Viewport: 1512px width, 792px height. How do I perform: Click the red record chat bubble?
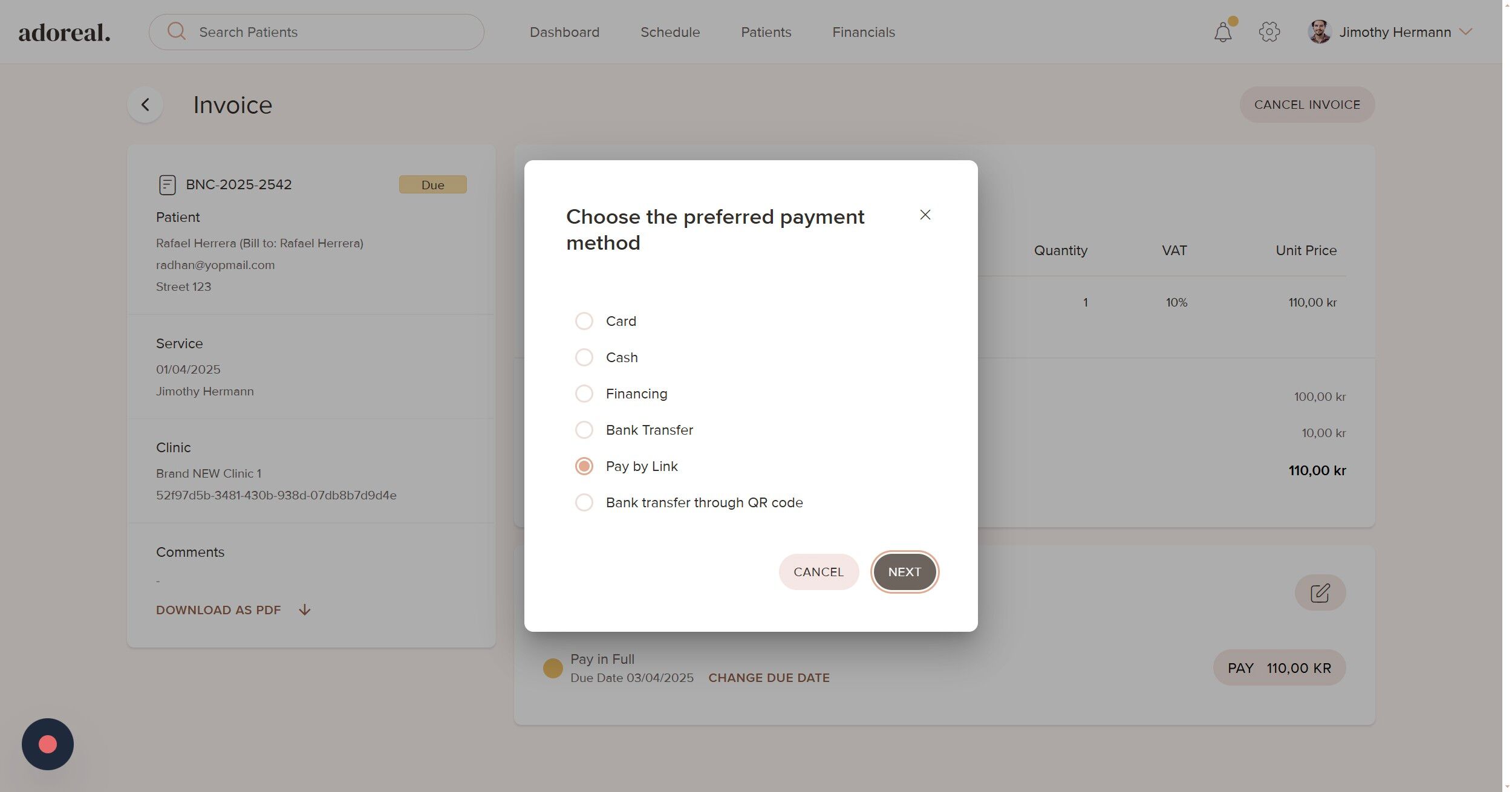(x=48, y=744)
